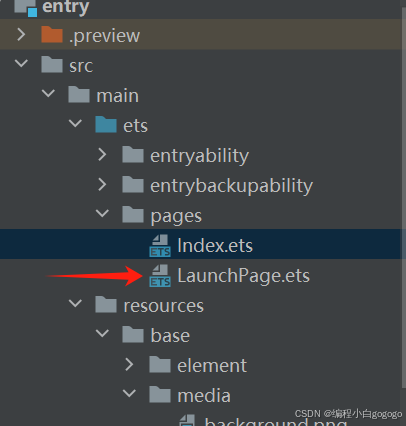Image resolution: width=406 pixels, height=426 pixels.
Task: Open the Index.ets file name
Action: 215,246
